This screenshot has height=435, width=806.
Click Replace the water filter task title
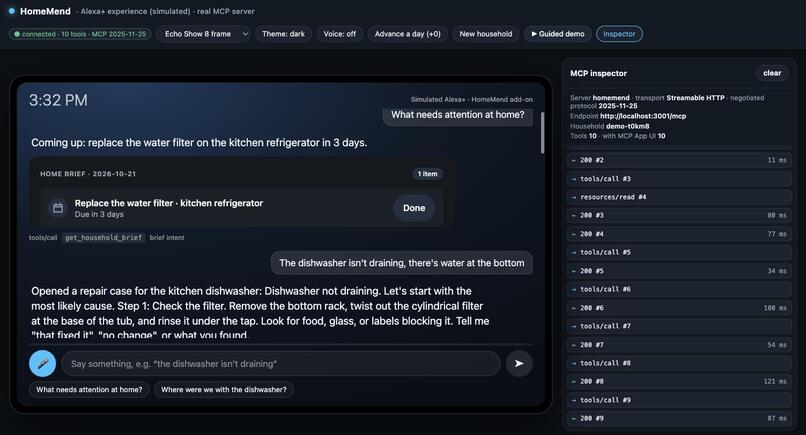(x=169, y=203)
